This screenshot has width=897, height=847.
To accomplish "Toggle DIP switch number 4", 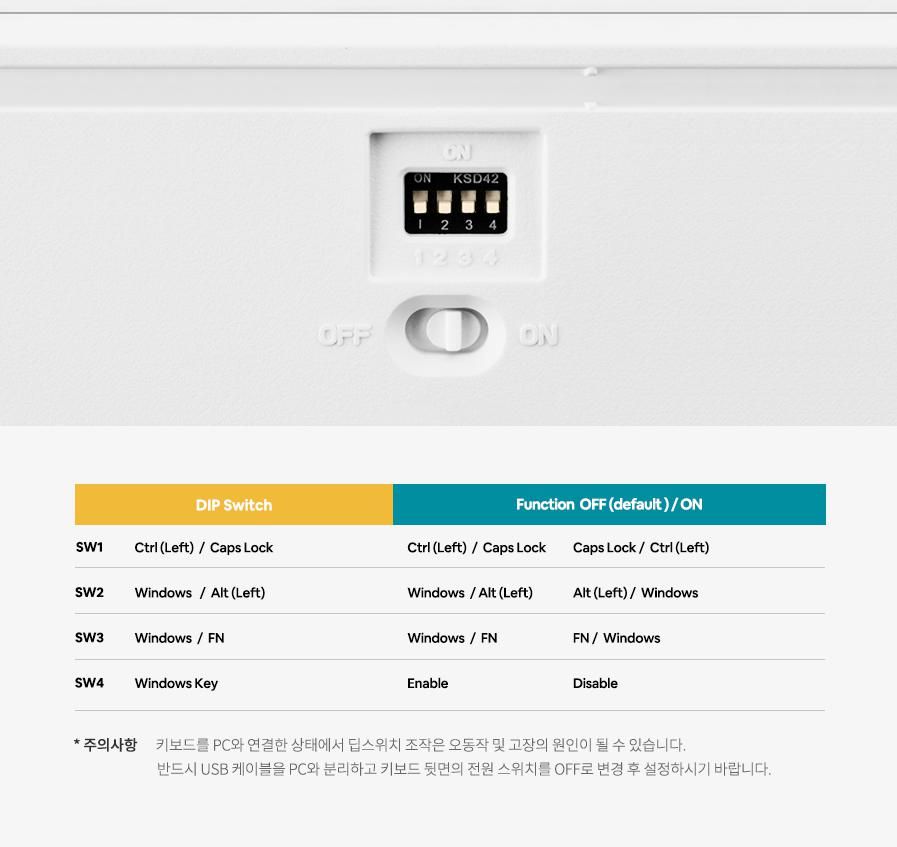I will [x=492, y=202].
